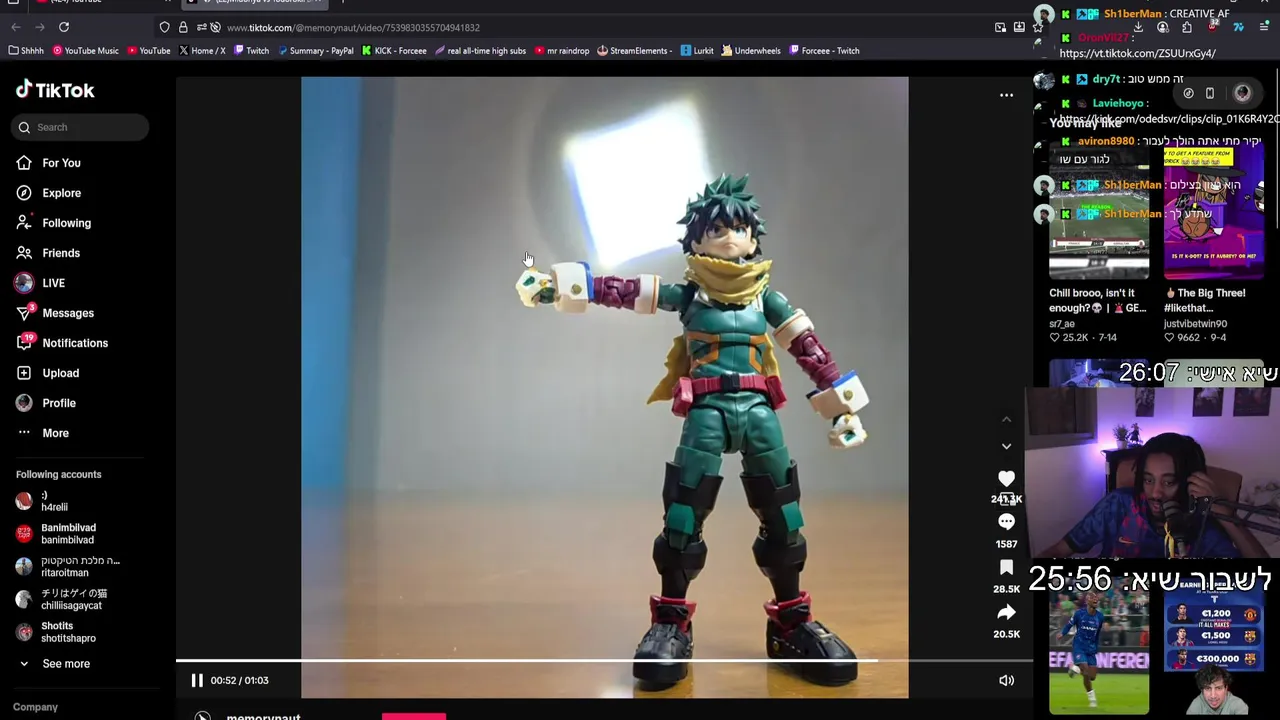
Task: Open the padlock site information
Action: tap(183, 27)
